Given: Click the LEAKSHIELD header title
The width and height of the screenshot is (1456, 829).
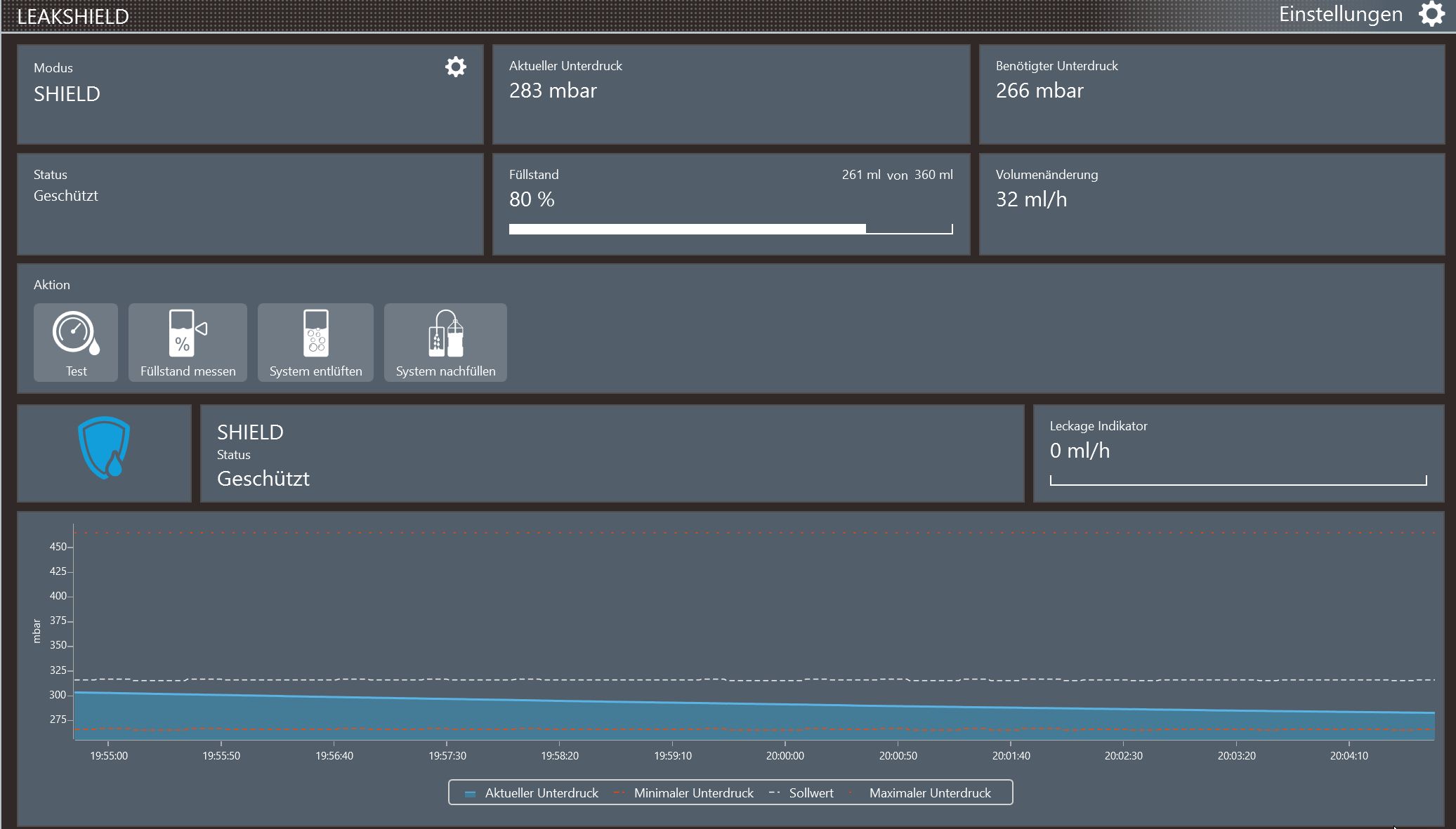Looking at the screenshot, I should (73, 16).
